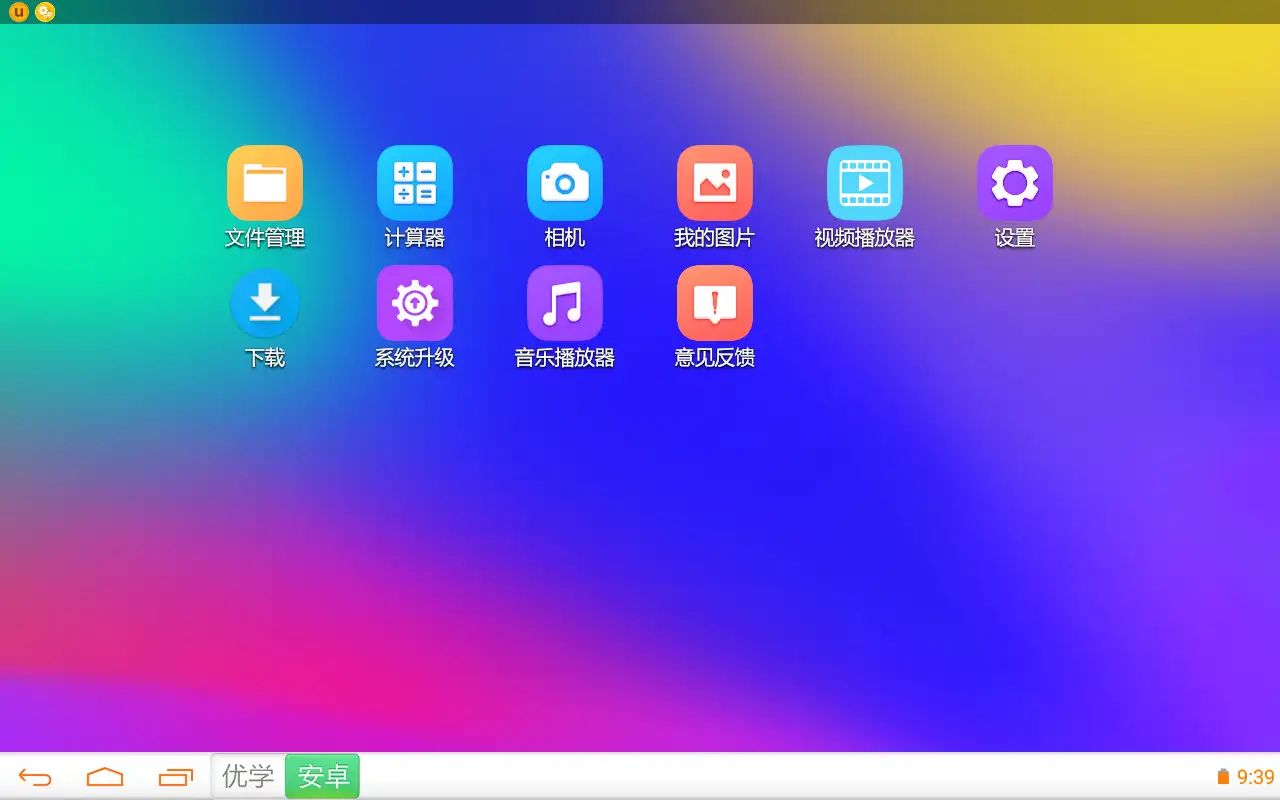The image size is (1280, 800).
Task: Open the 文件管理 file manager app
Action: tap(265, 183)
